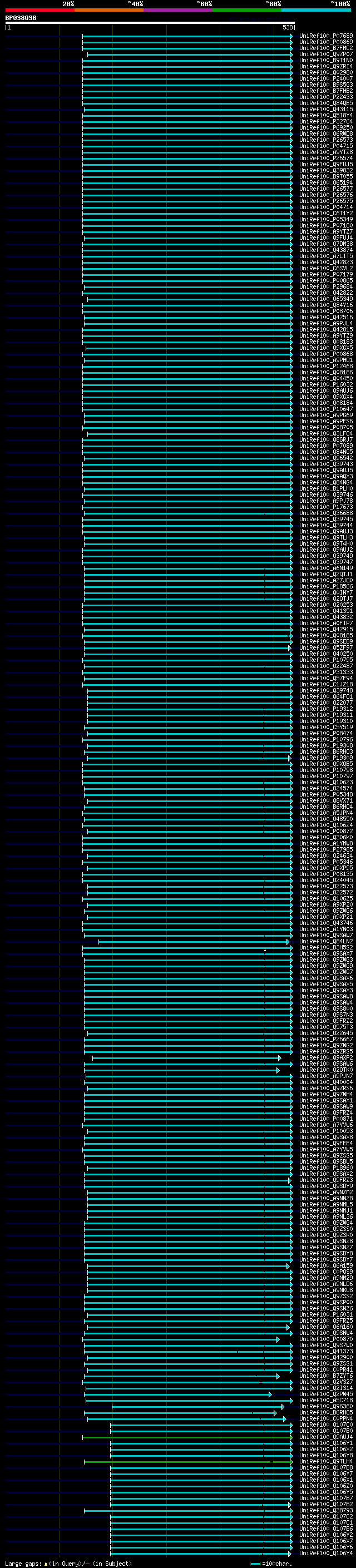Click the purple ~60% identity legend segment
Screen dimensions: 356x1568
[x=179, y=10]
